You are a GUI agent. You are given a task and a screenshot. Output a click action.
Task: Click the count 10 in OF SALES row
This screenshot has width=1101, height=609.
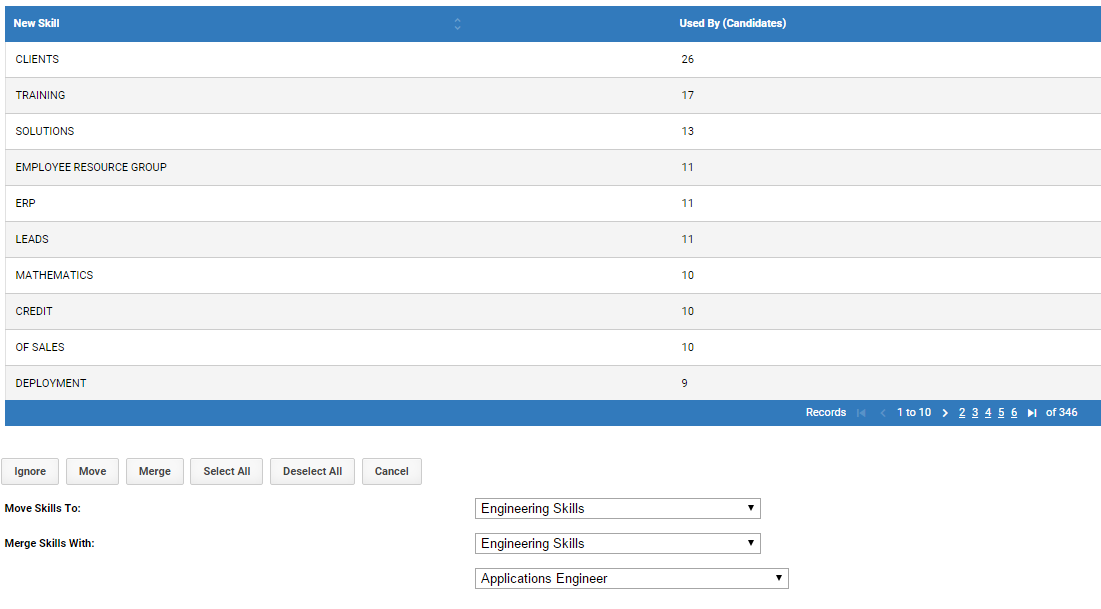tap(687, 348)
